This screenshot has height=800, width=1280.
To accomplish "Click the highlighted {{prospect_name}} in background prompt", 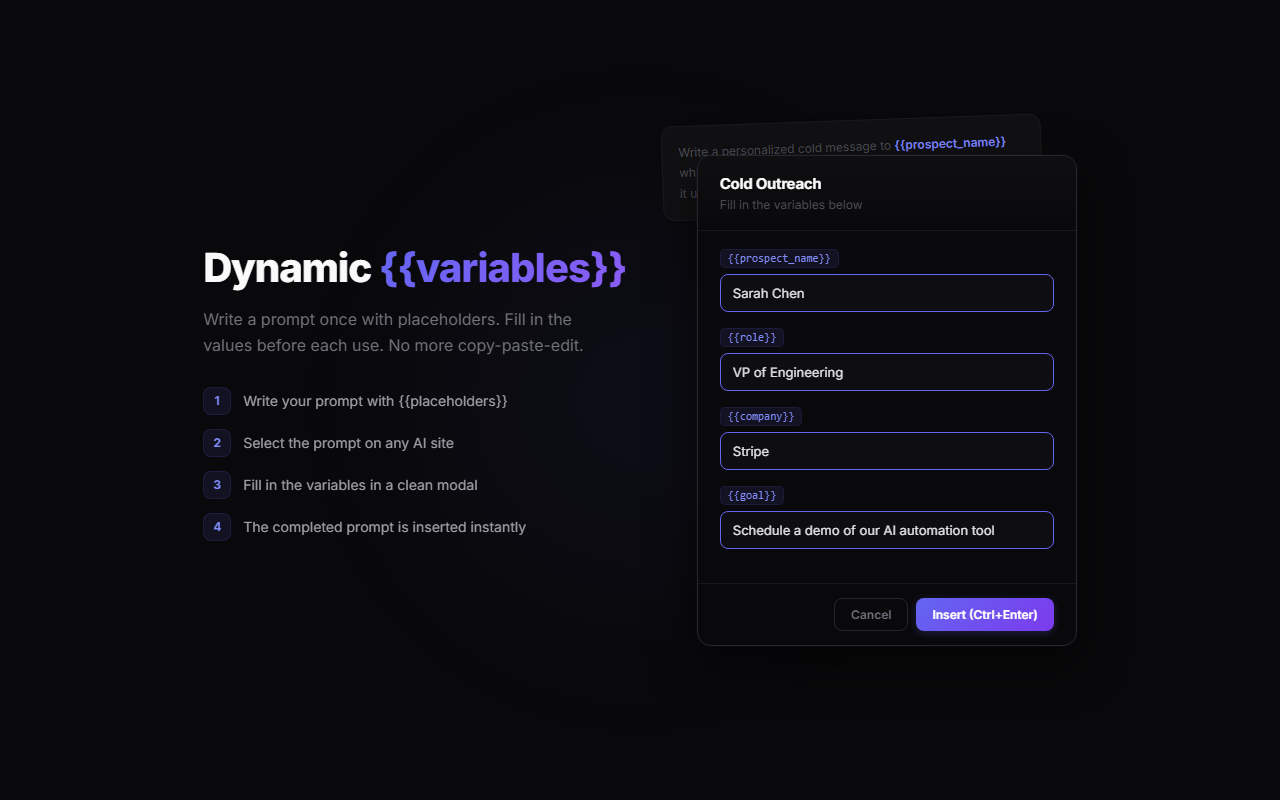I will 950,143.
